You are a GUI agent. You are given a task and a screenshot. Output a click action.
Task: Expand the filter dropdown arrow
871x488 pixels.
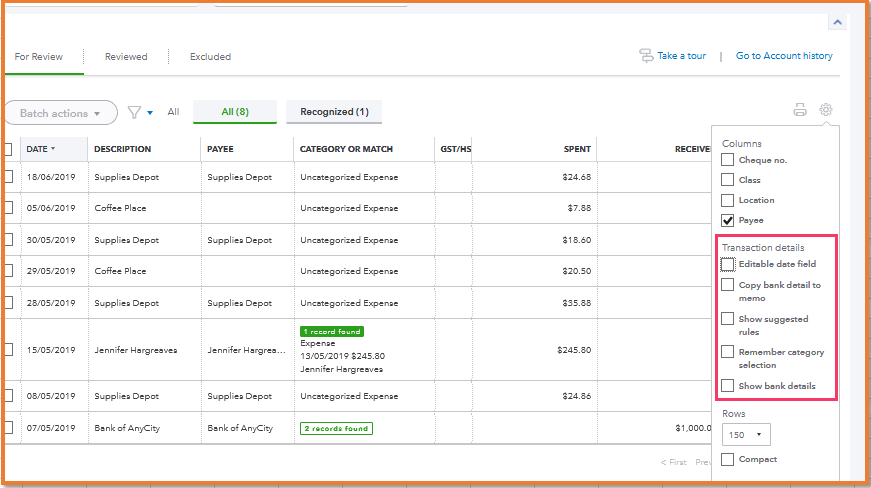tap(150, 113)
